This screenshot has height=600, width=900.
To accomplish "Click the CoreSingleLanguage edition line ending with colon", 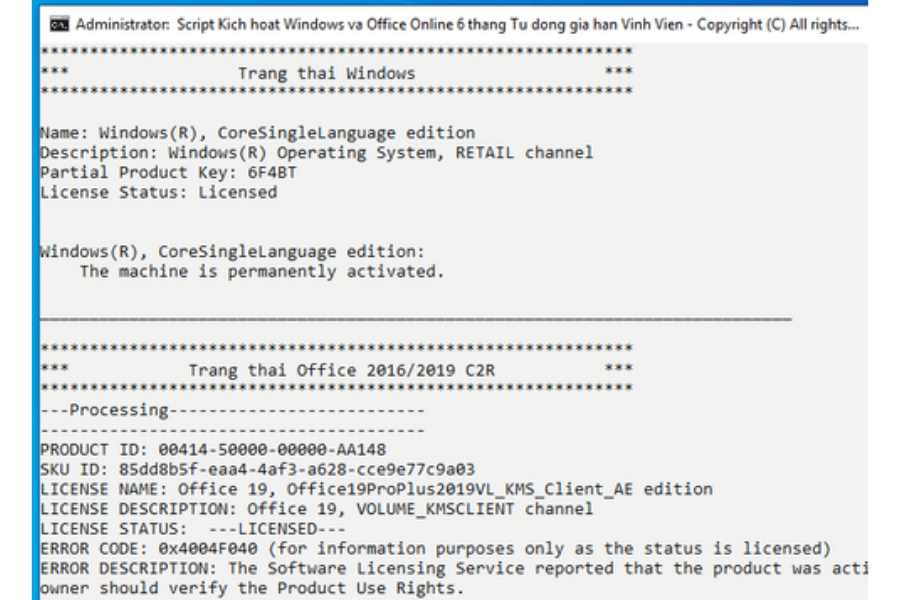I will point(232,251).
